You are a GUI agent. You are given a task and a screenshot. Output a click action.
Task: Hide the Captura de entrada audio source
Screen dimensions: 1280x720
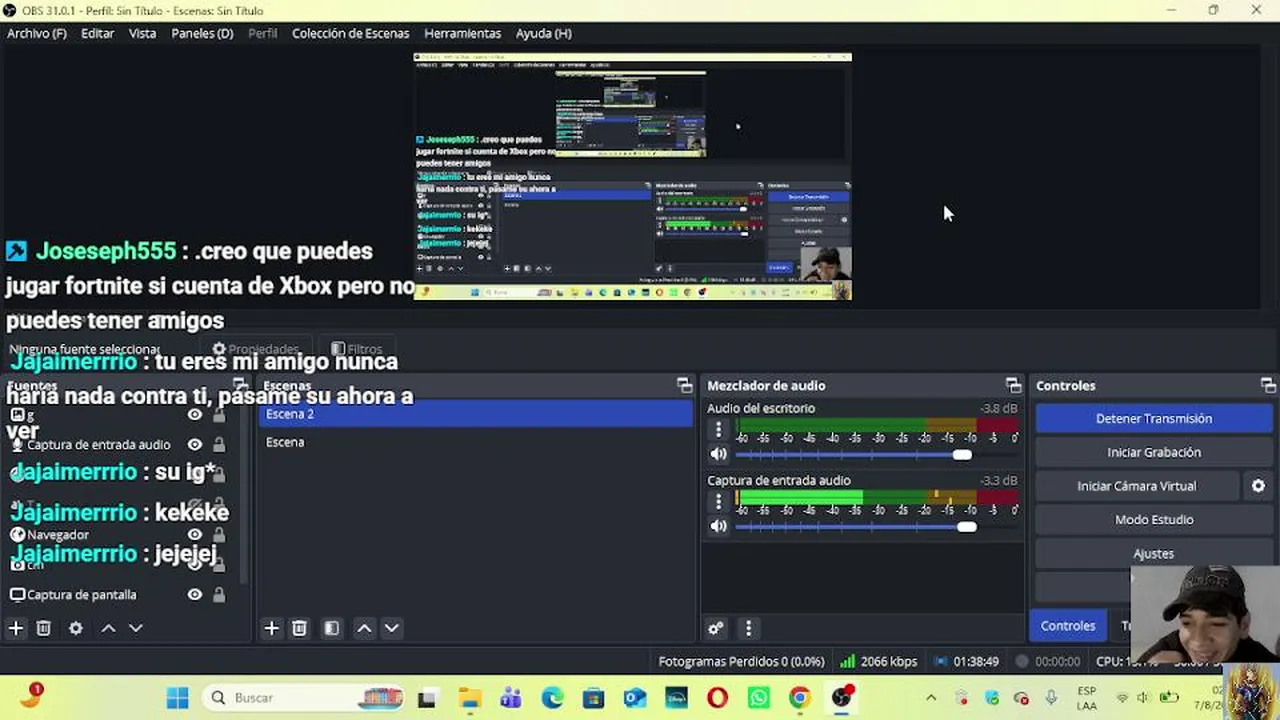click(195, 445)
